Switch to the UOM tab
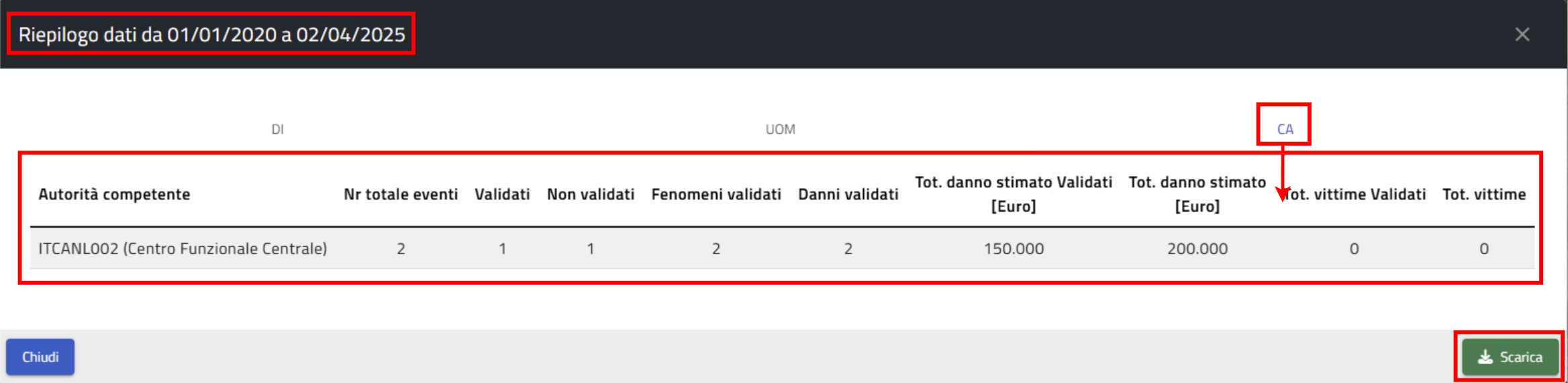Image resolution: width=1568 pixels, height=383 pixels. click(780, 129)
